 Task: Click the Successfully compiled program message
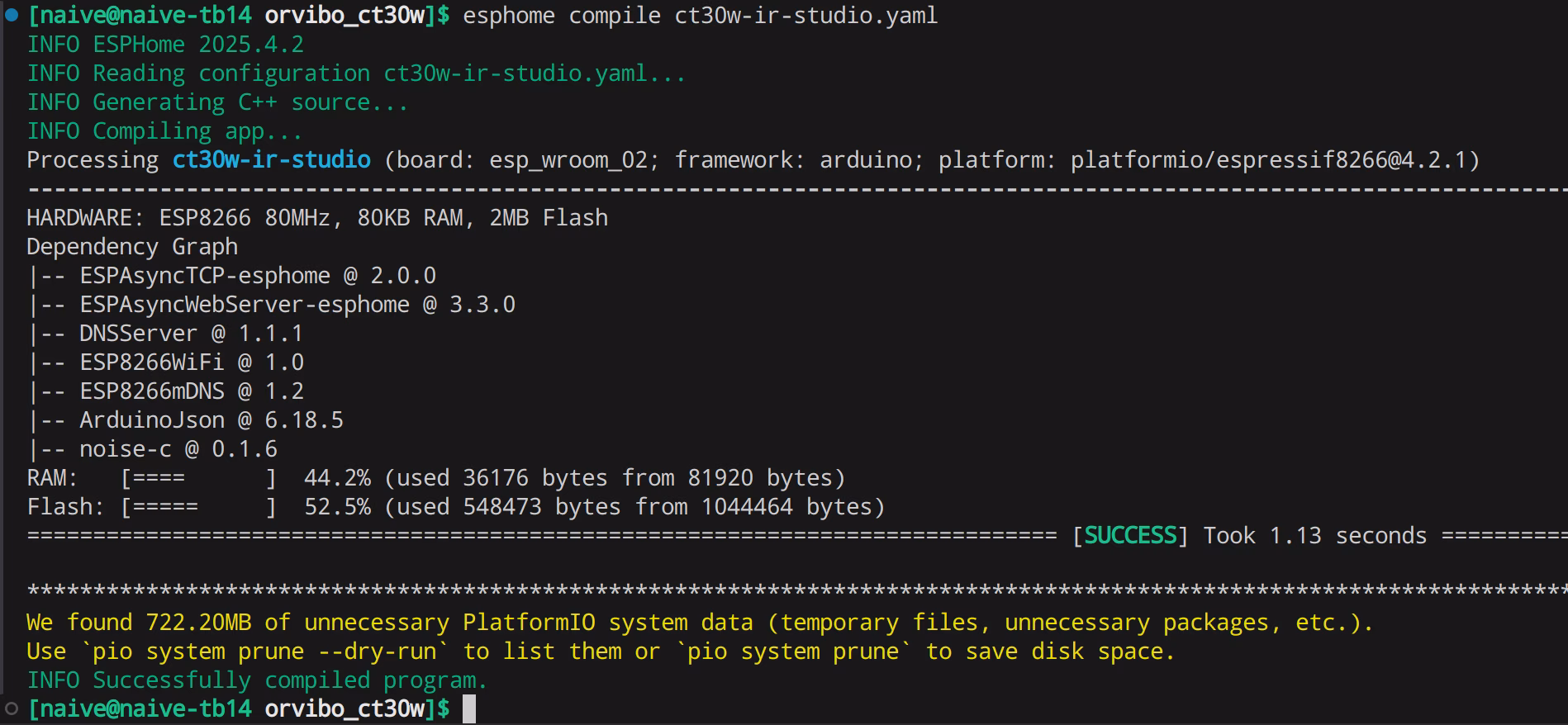[290, 680]
